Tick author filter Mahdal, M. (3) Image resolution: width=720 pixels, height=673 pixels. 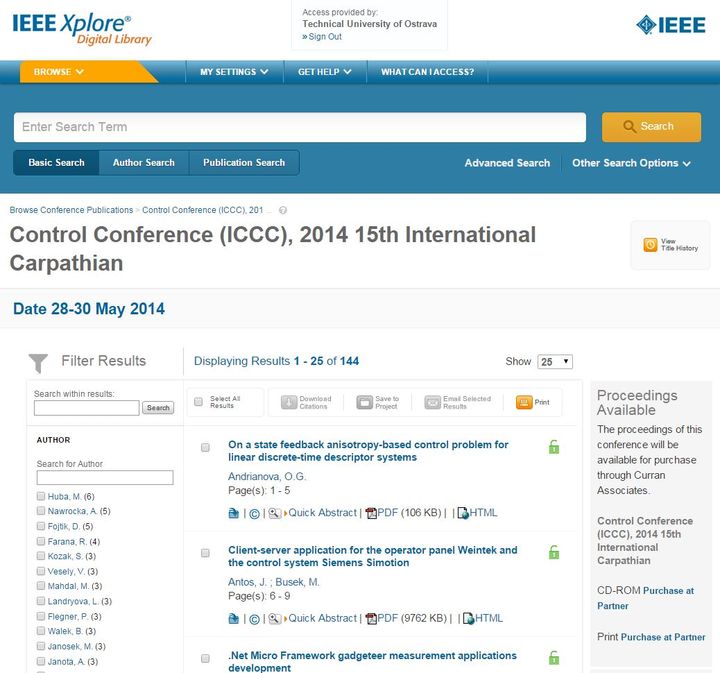[x=41, y=585]
